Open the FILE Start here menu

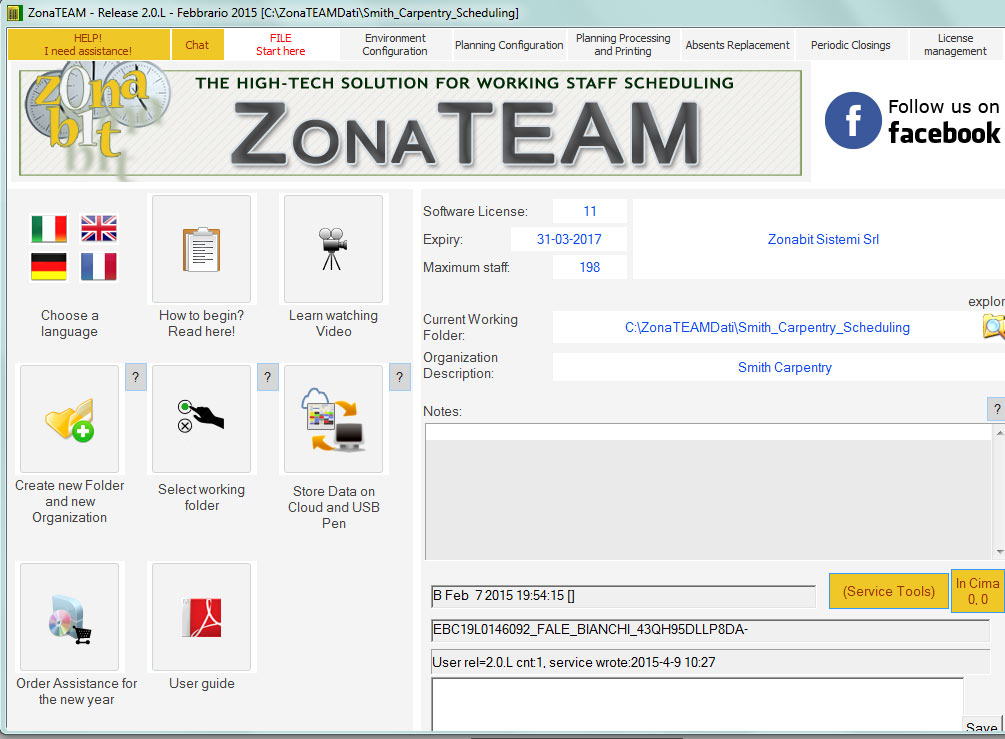pos(281,45)
